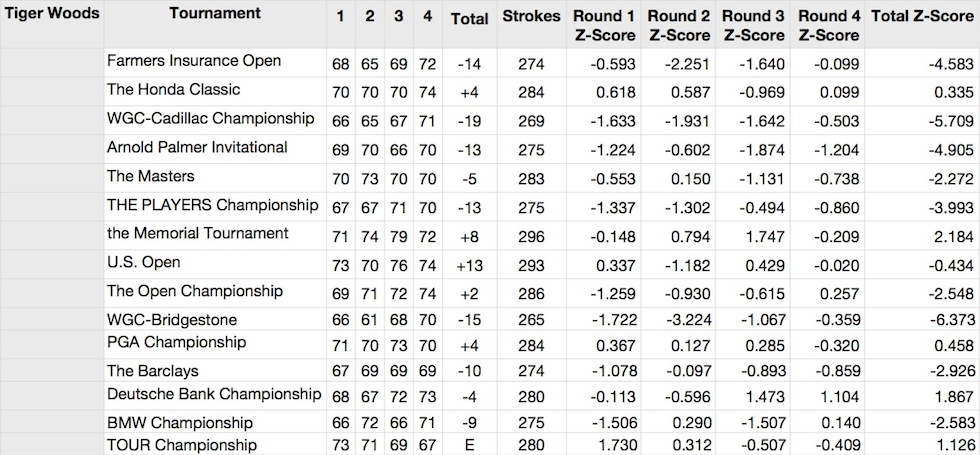The width and height of the screenshot is (980, 455).
Task: Select Deutsche Bank Championship cell
Action: pos(215,396)
